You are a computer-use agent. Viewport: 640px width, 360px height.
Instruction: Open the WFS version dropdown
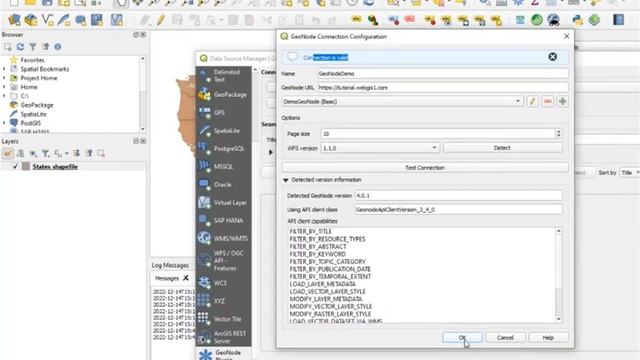380,148
